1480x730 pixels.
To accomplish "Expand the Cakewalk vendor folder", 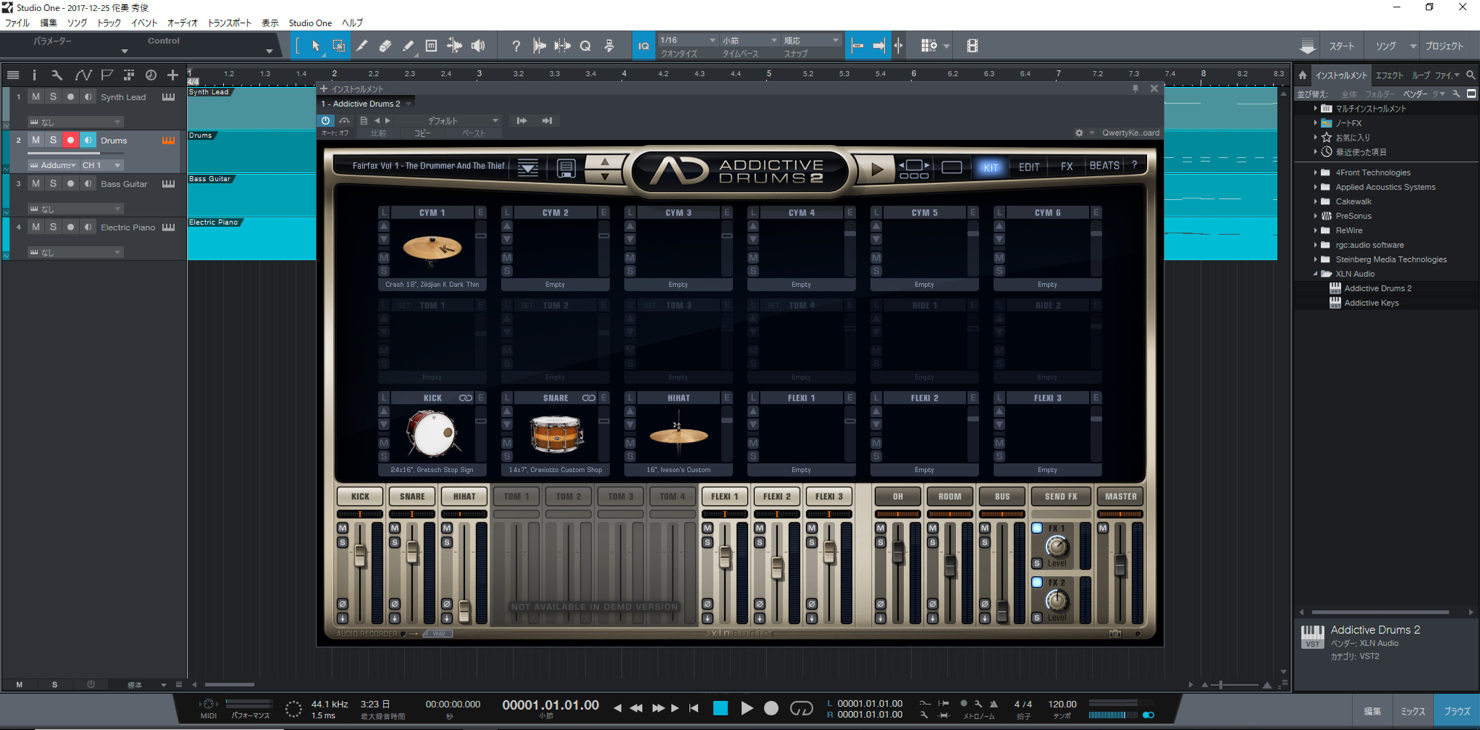I will [x=1316, y=201].
